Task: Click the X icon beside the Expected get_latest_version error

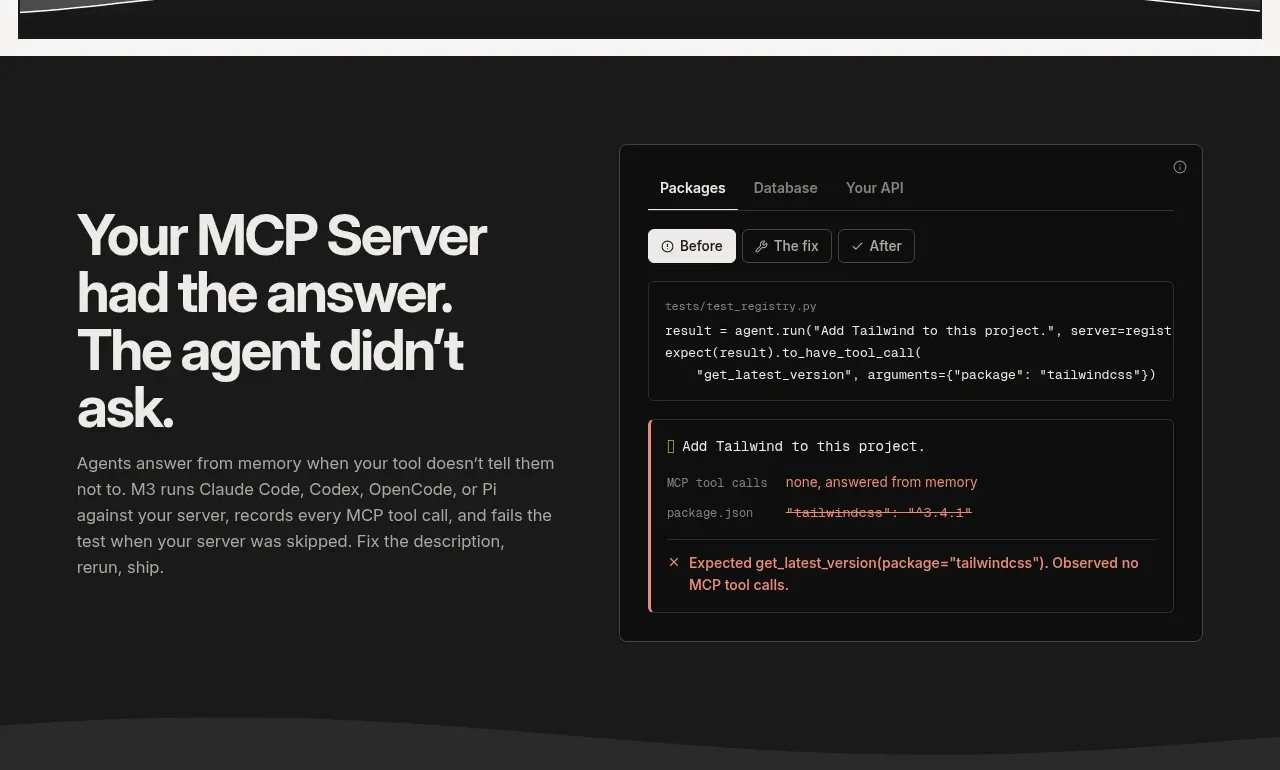Action: pyautogui.click(x=674, y=563)
